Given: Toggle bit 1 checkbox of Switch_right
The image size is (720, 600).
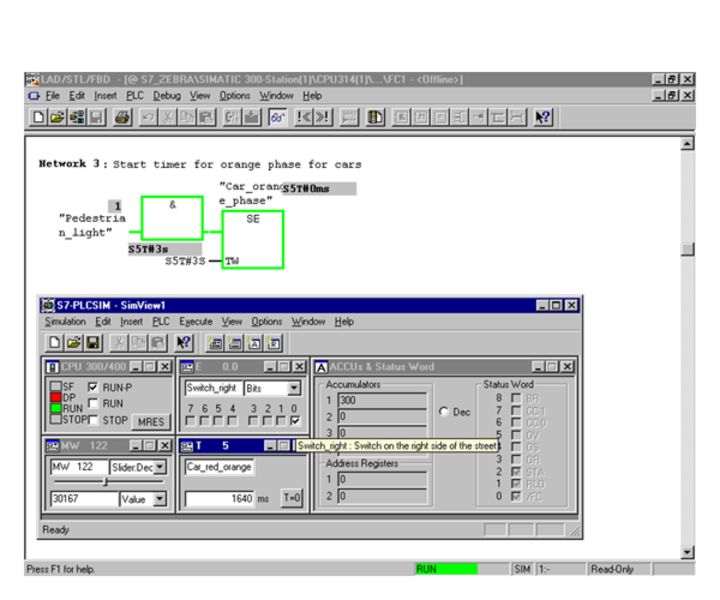Looking at the screenshot, I should click(x=281, y=421).
